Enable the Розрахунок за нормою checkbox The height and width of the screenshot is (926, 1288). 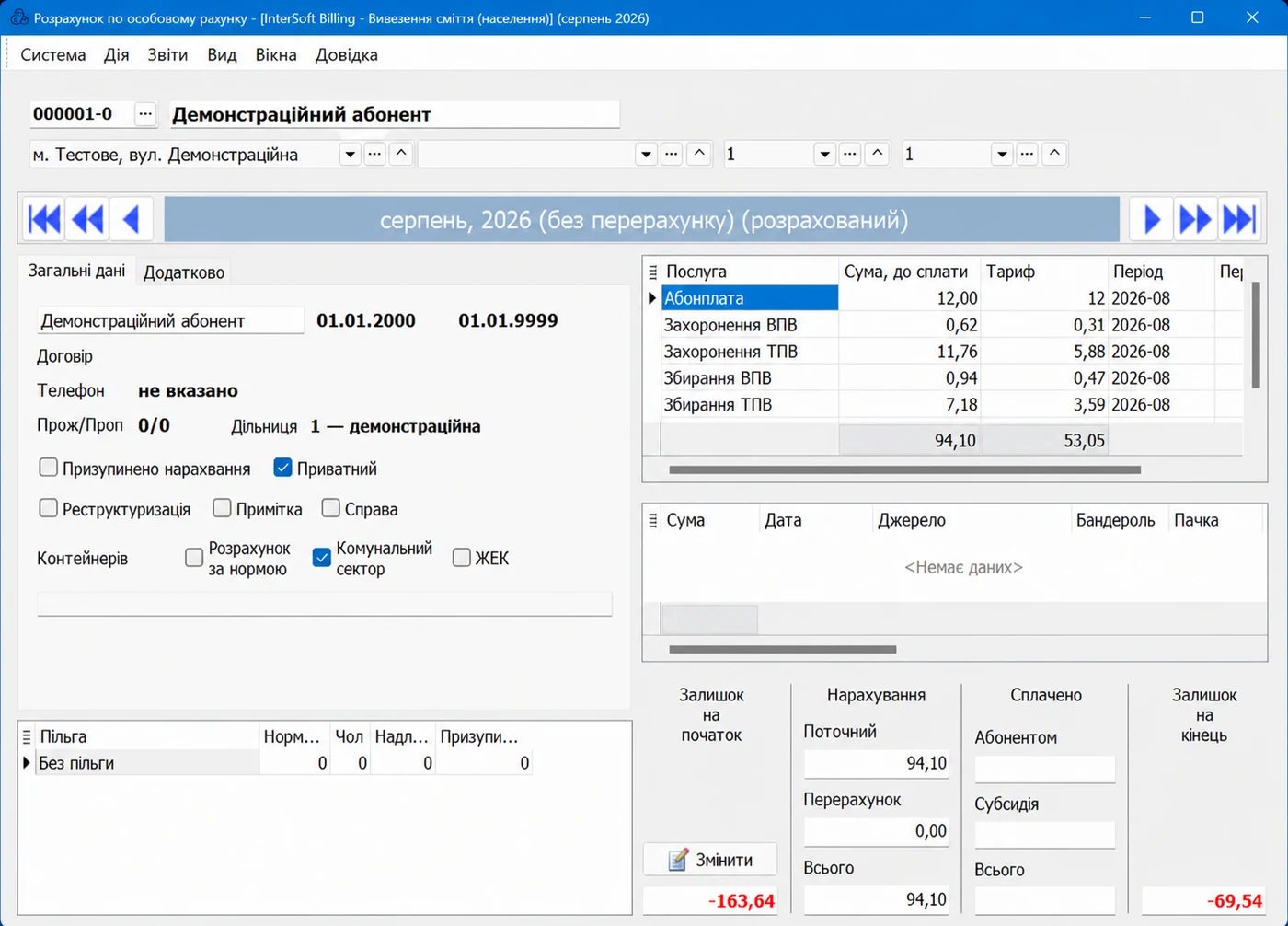194,558
